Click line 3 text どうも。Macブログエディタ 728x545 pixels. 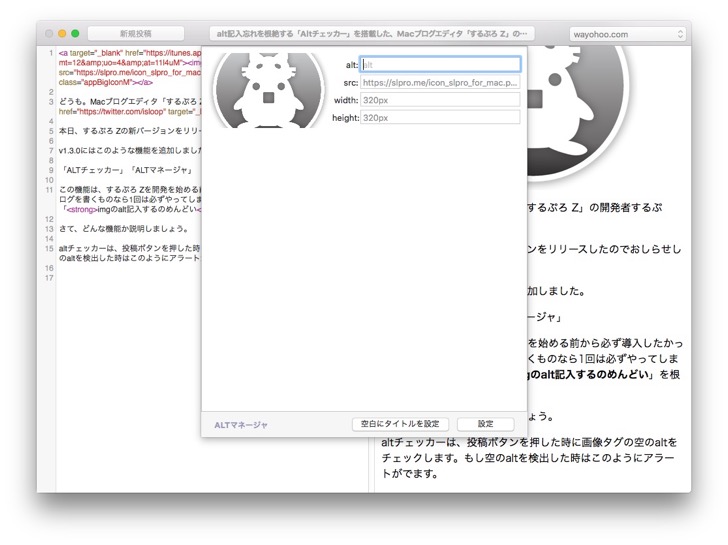tap(130, 106)
